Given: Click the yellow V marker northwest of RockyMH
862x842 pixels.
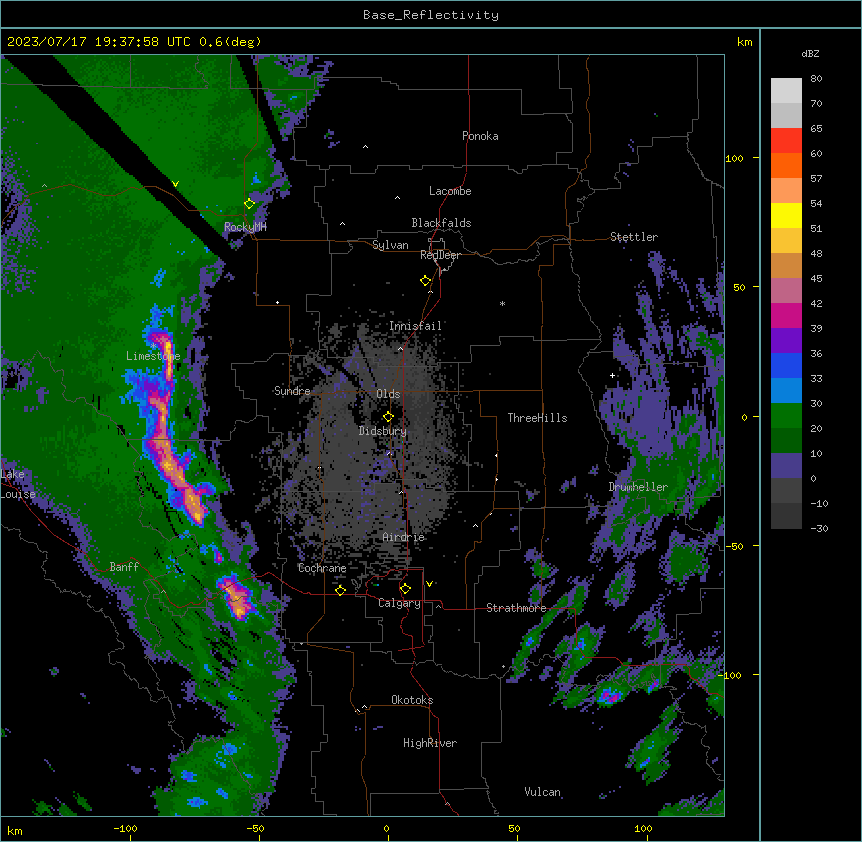Looking at the screenshot, I should [175, 184].
